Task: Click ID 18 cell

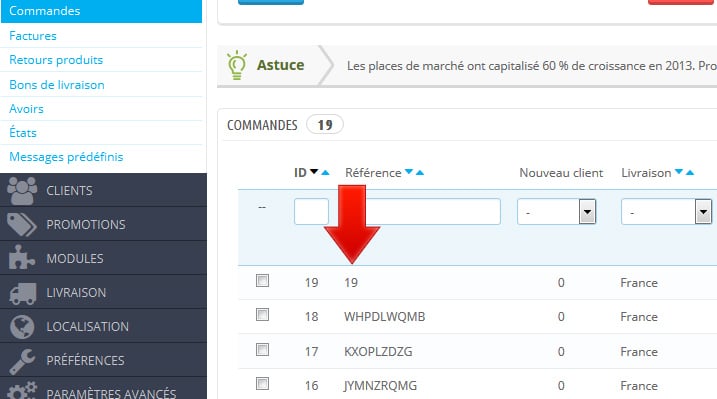Action: 311,317
